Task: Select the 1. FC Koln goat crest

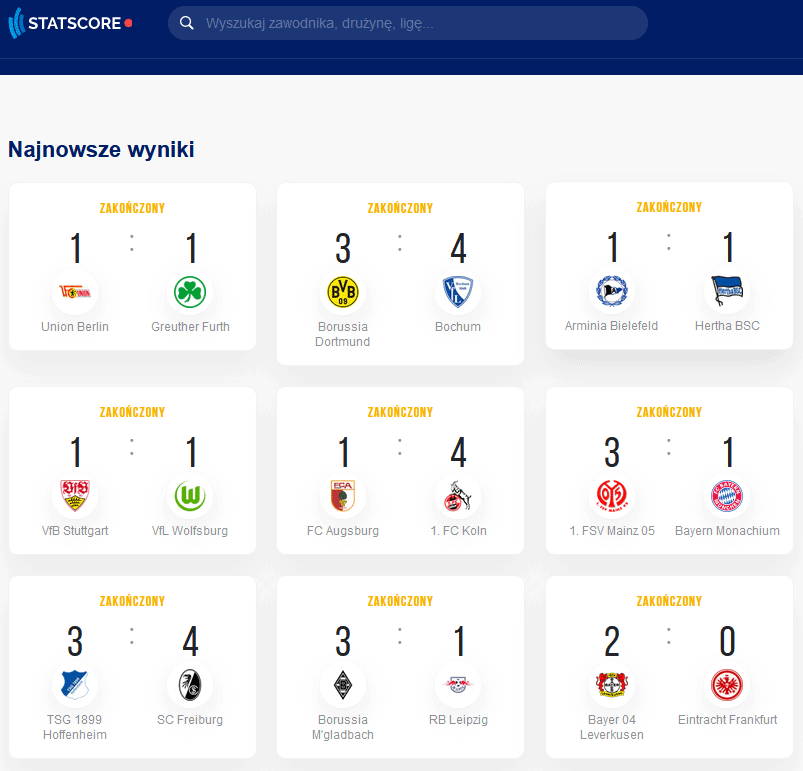Action: (458, 496)
